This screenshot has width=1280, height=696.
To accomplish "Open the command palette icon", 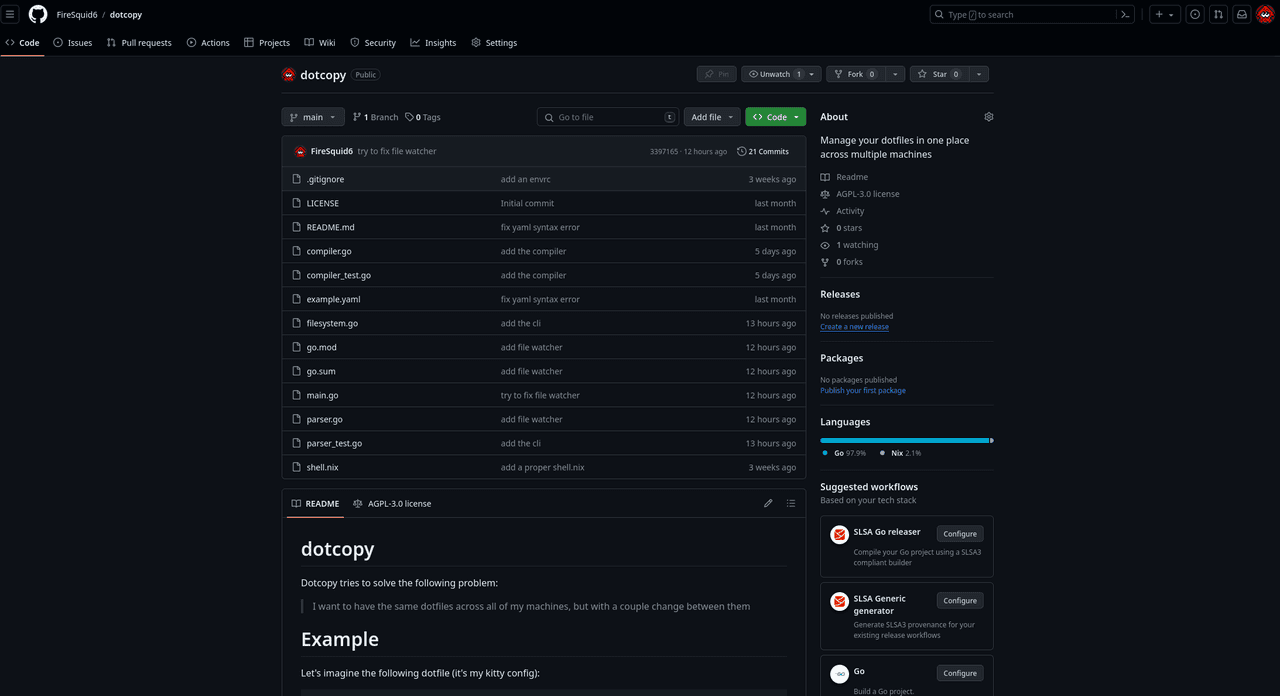I will 1126,15.
